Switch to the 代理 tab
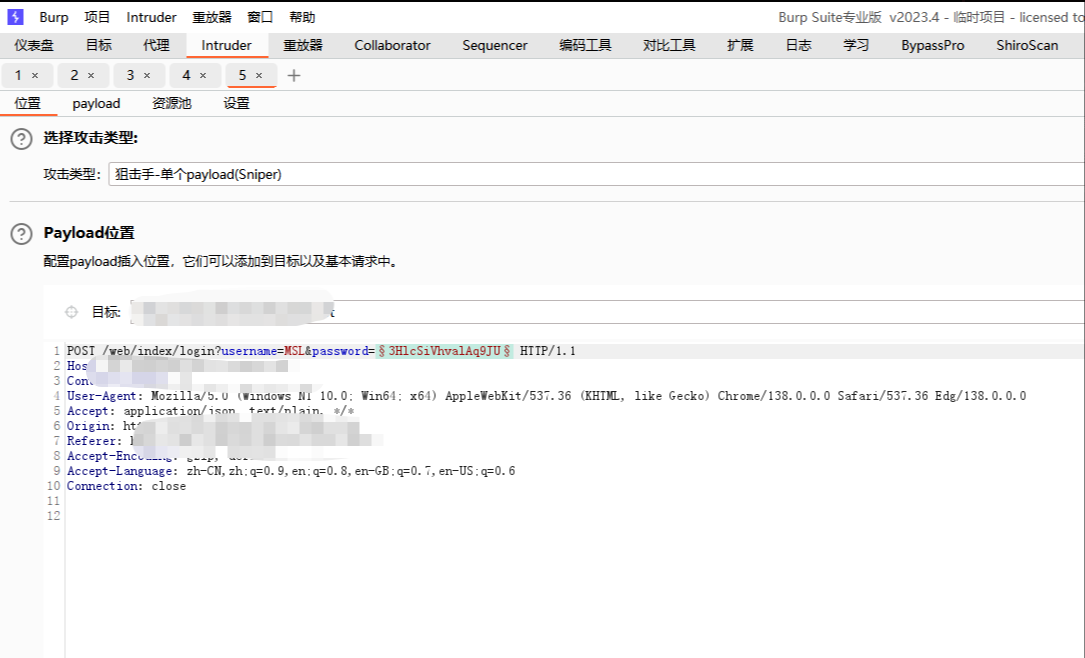This screenshot has height=658, width=1085. tap(156, 45)
